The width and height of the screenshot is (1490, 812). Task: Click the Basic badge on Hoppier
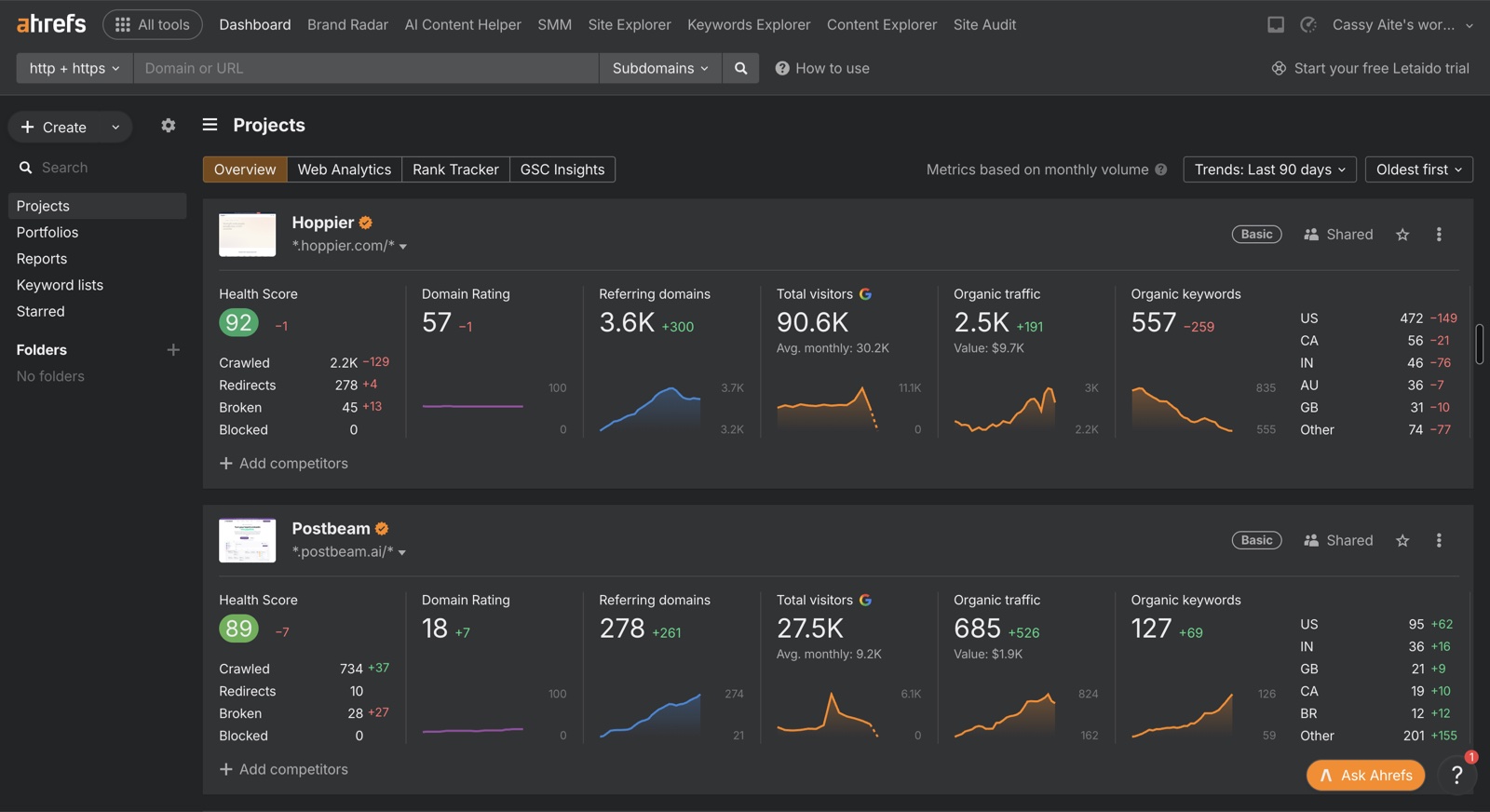tap(1256, 235)
